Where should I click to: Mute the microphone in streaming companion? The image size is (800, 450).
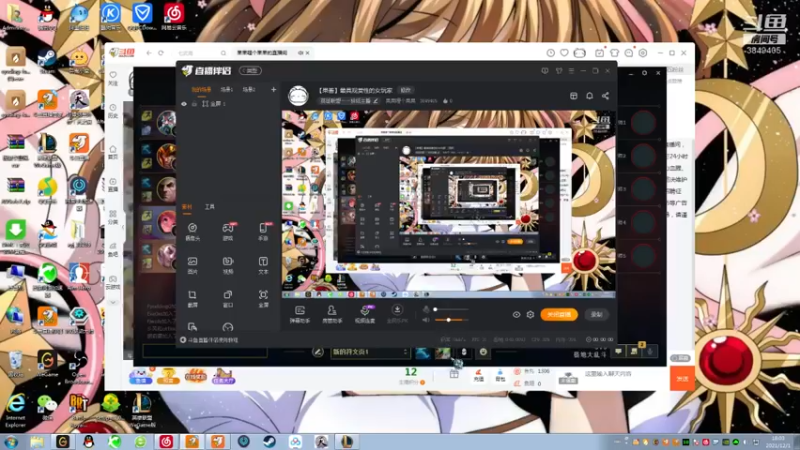pos(426,309)
